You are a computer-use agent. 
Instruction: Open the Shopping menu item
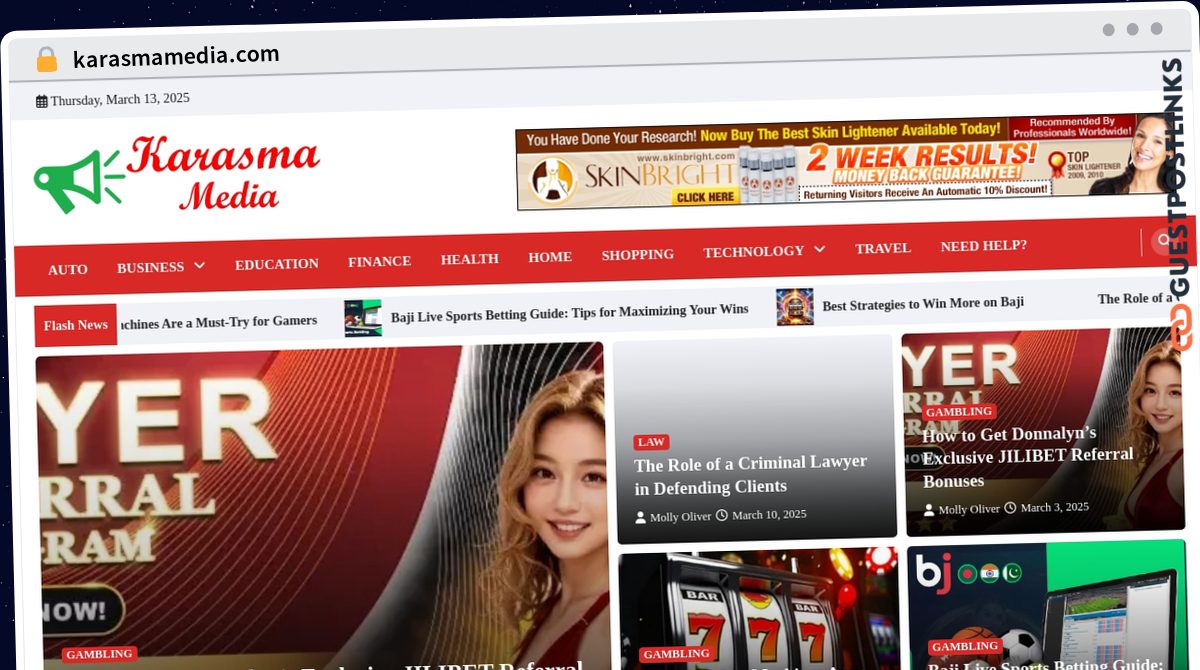click(637, 255)
